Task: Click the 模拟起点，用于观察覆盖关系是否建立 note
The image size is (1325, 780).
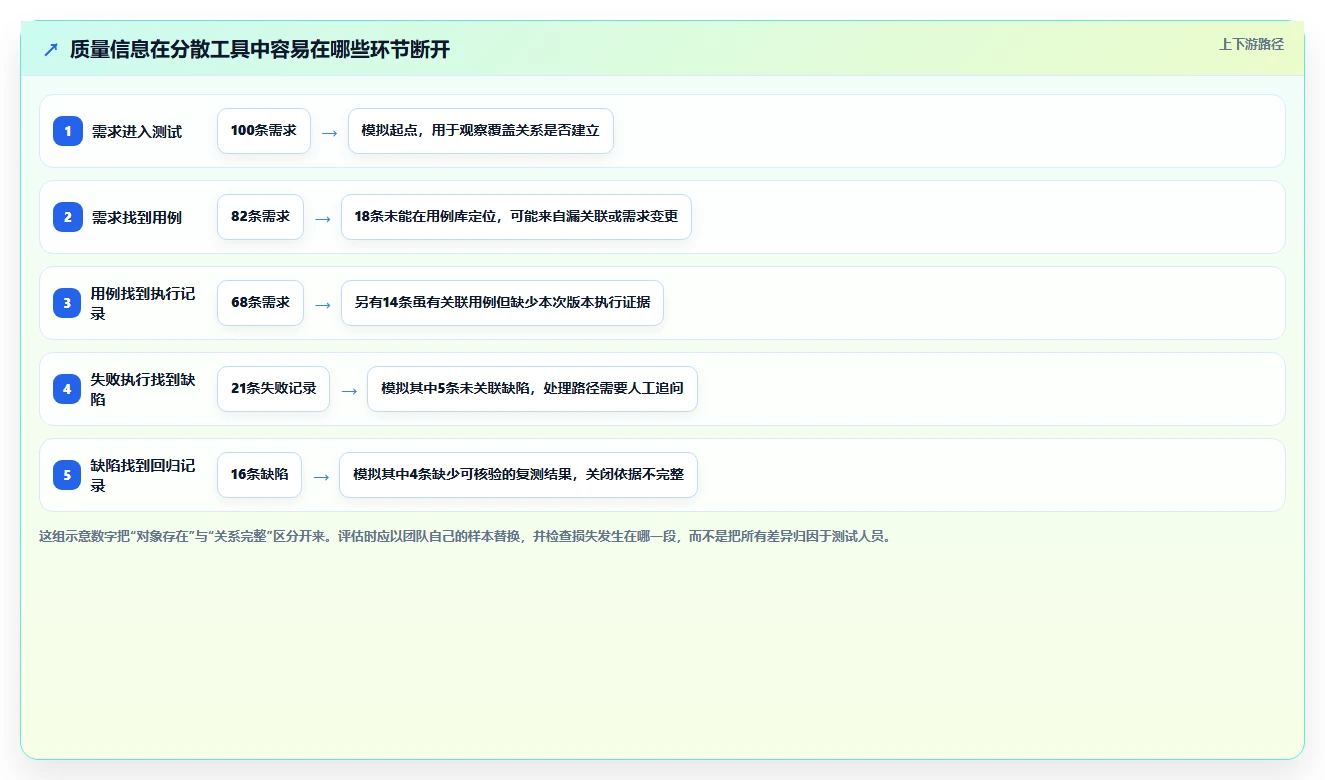Action: (x=481, y=131)
